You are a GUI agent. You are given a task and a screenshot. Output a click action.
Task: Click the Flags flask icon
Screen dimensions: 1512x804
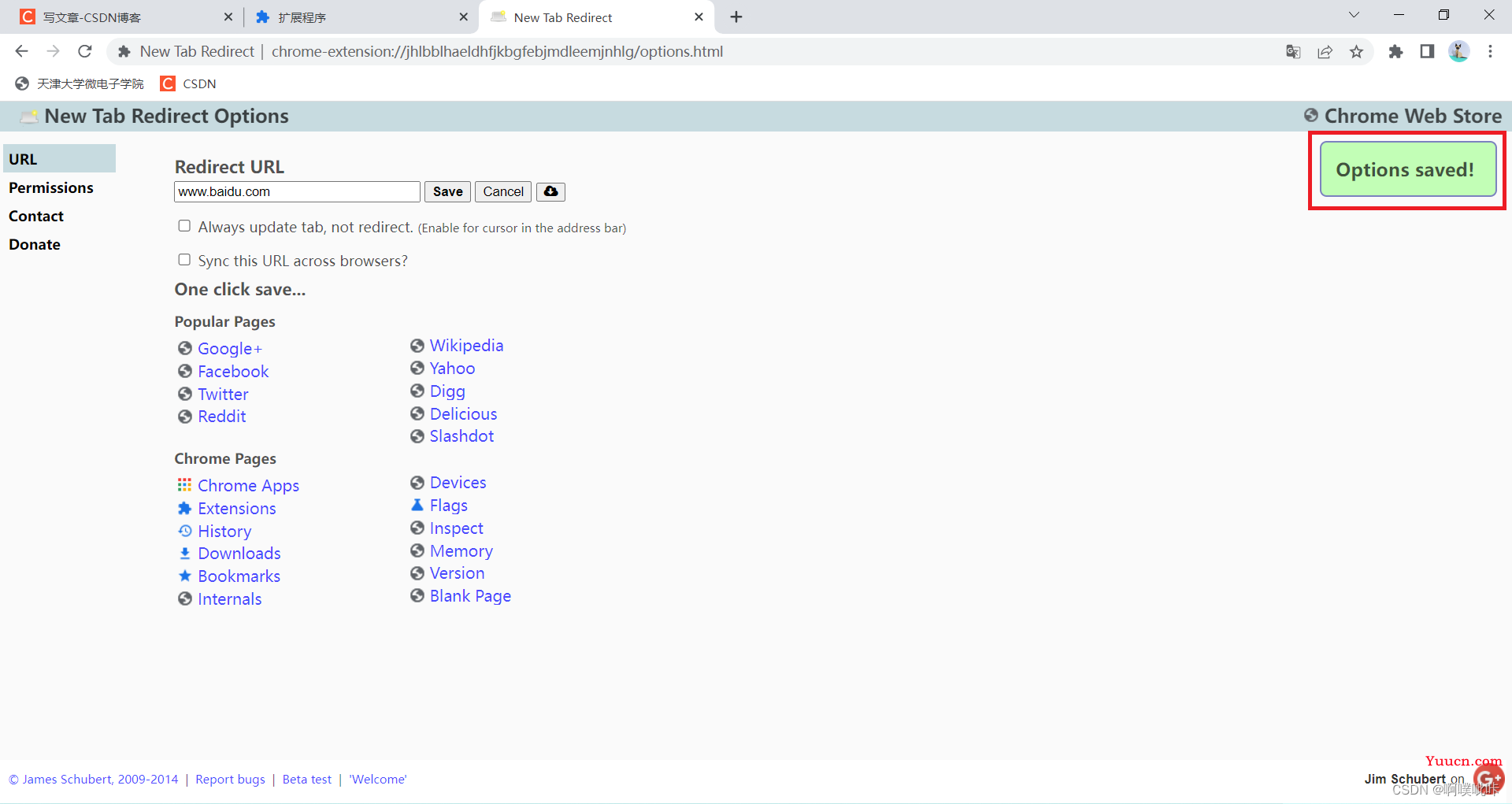tap(417, 505)
